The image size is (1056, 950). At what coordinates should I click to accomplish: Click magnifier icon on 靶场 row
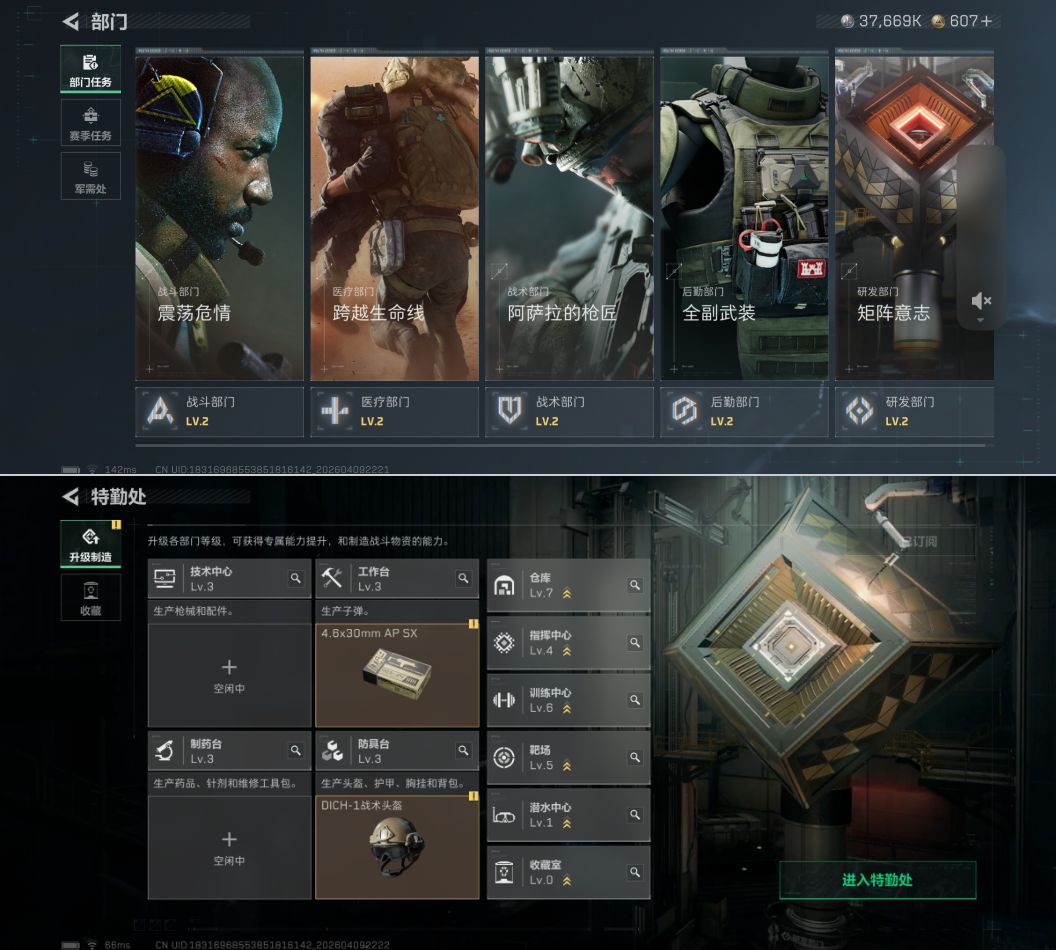(x=634, y=757)
